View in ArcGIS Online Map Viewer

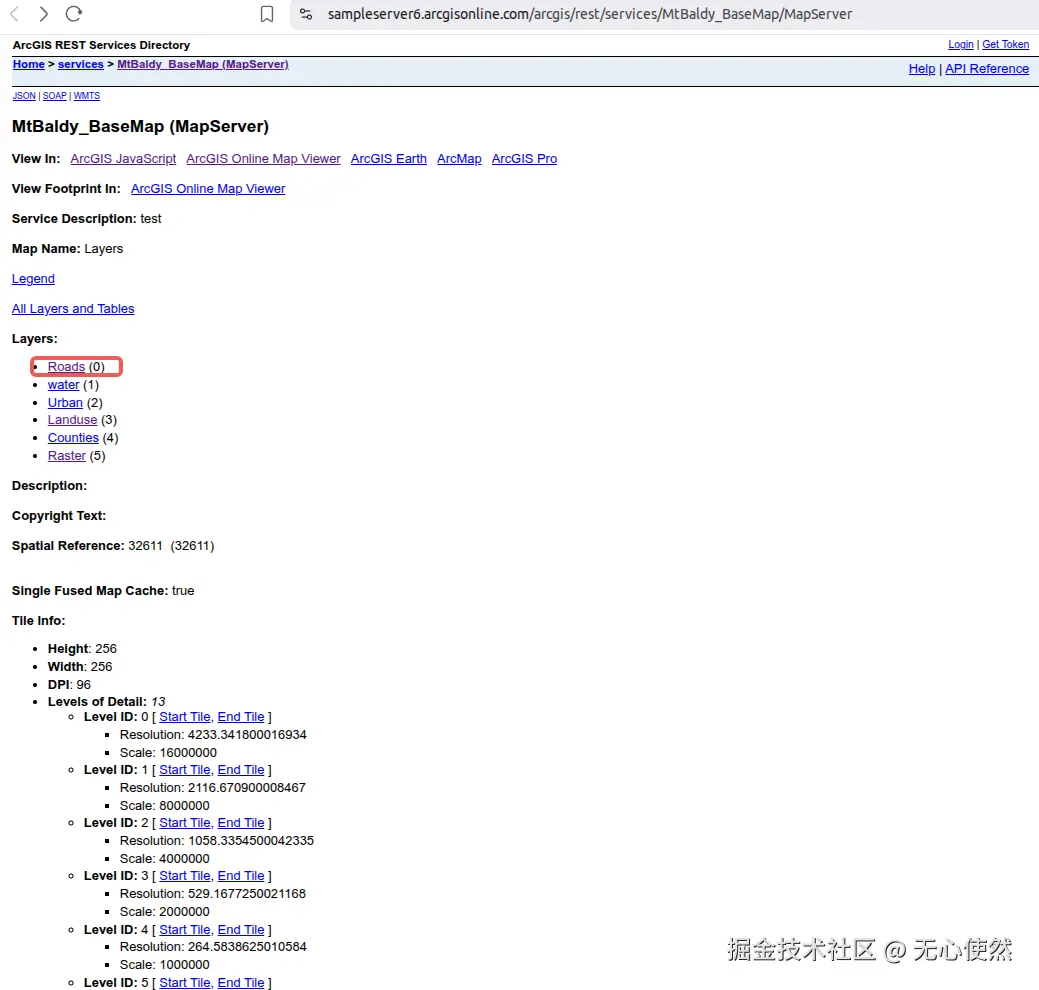(263, 159)
